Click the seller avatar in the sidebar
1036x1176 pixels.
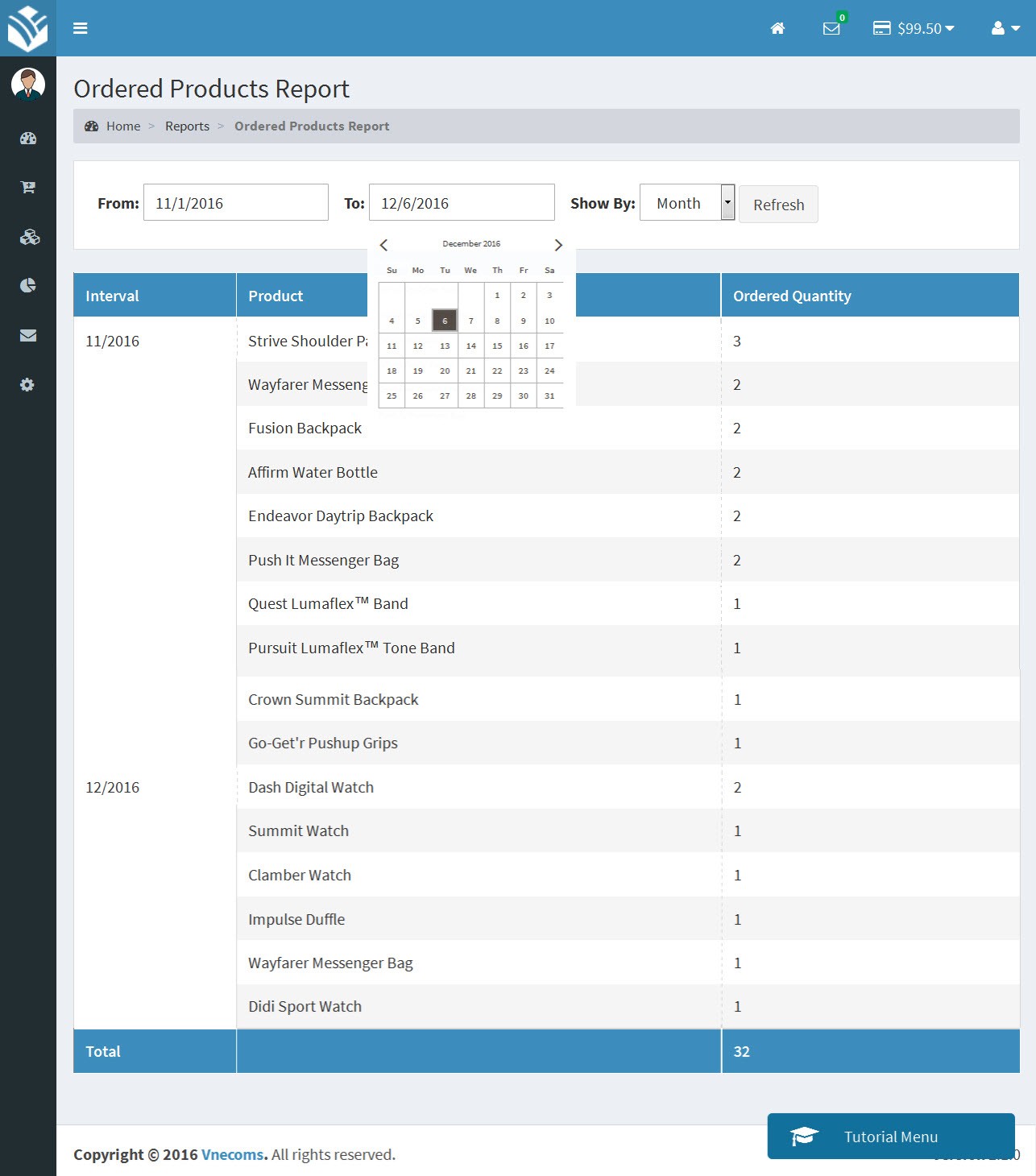pyautogui.click(x=27, y=83)
